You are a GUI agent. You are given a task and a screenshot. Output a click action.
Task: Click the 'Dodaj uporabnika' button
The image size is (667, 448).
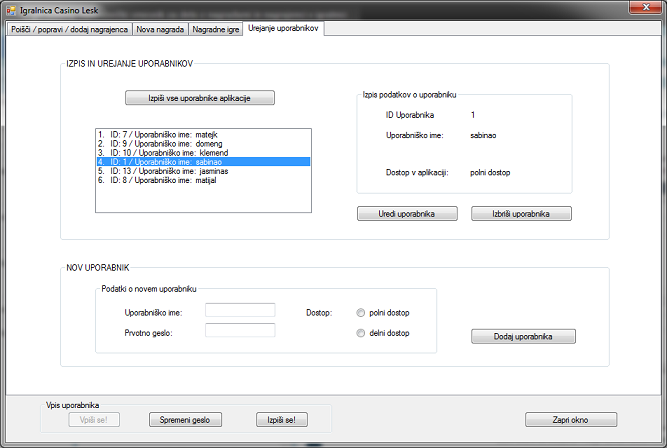[x=523, y=337]
